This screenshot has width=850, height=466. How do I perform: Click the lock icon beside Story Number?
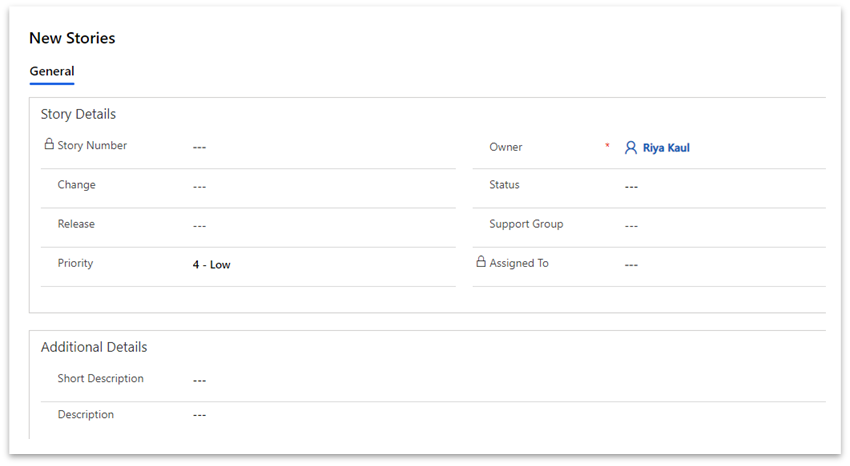tap(49, 144)
